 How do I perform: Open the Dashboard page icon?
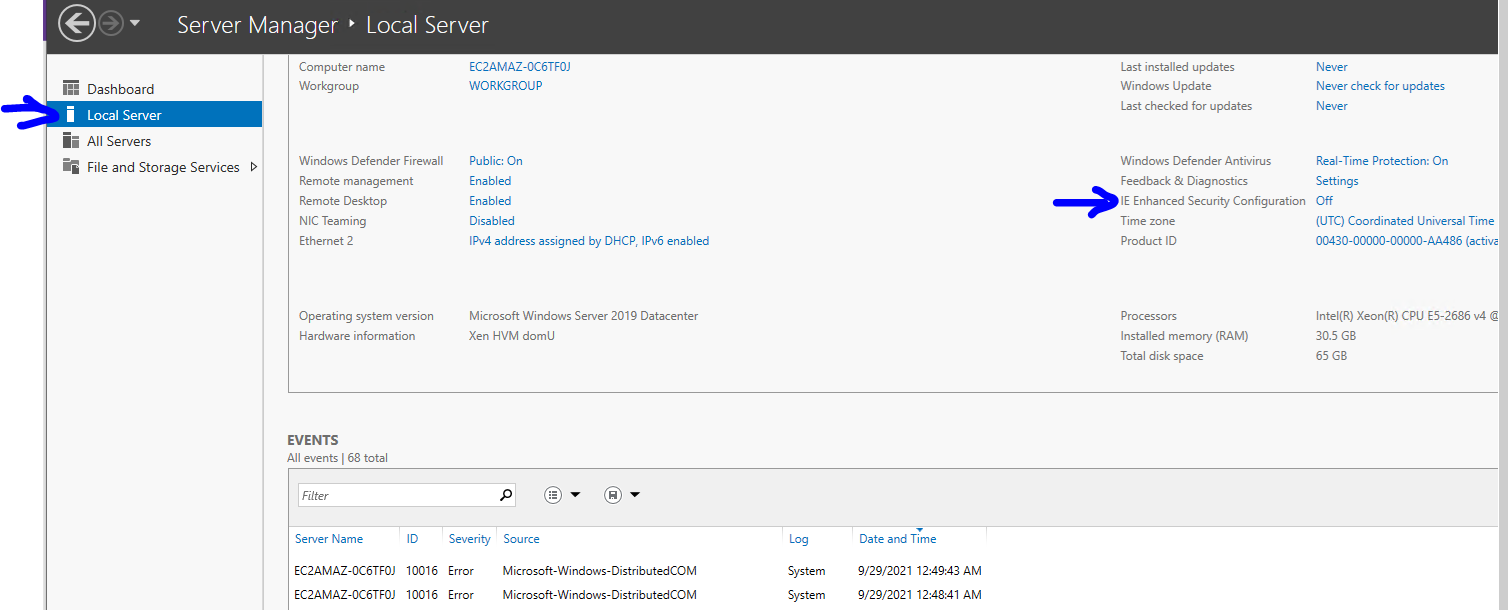(71, 89)
